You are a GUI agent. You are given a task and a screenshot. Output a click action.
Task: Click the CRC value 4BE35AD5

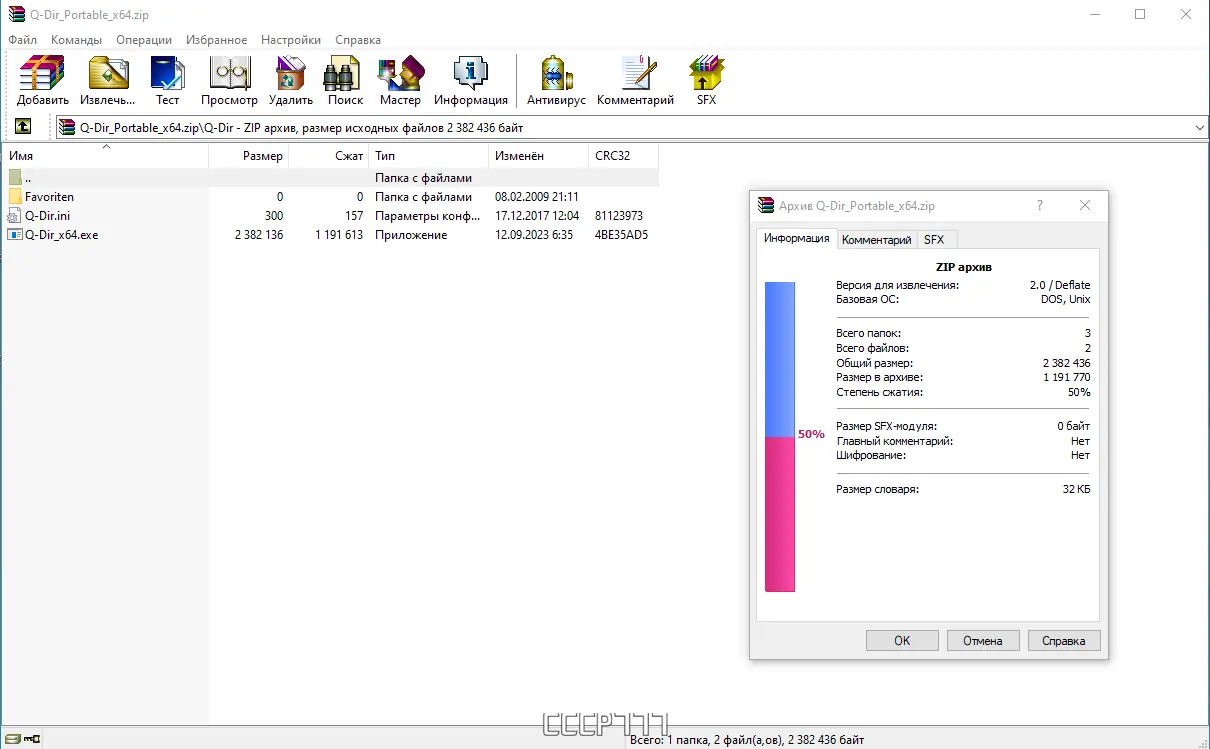(621, 235)
